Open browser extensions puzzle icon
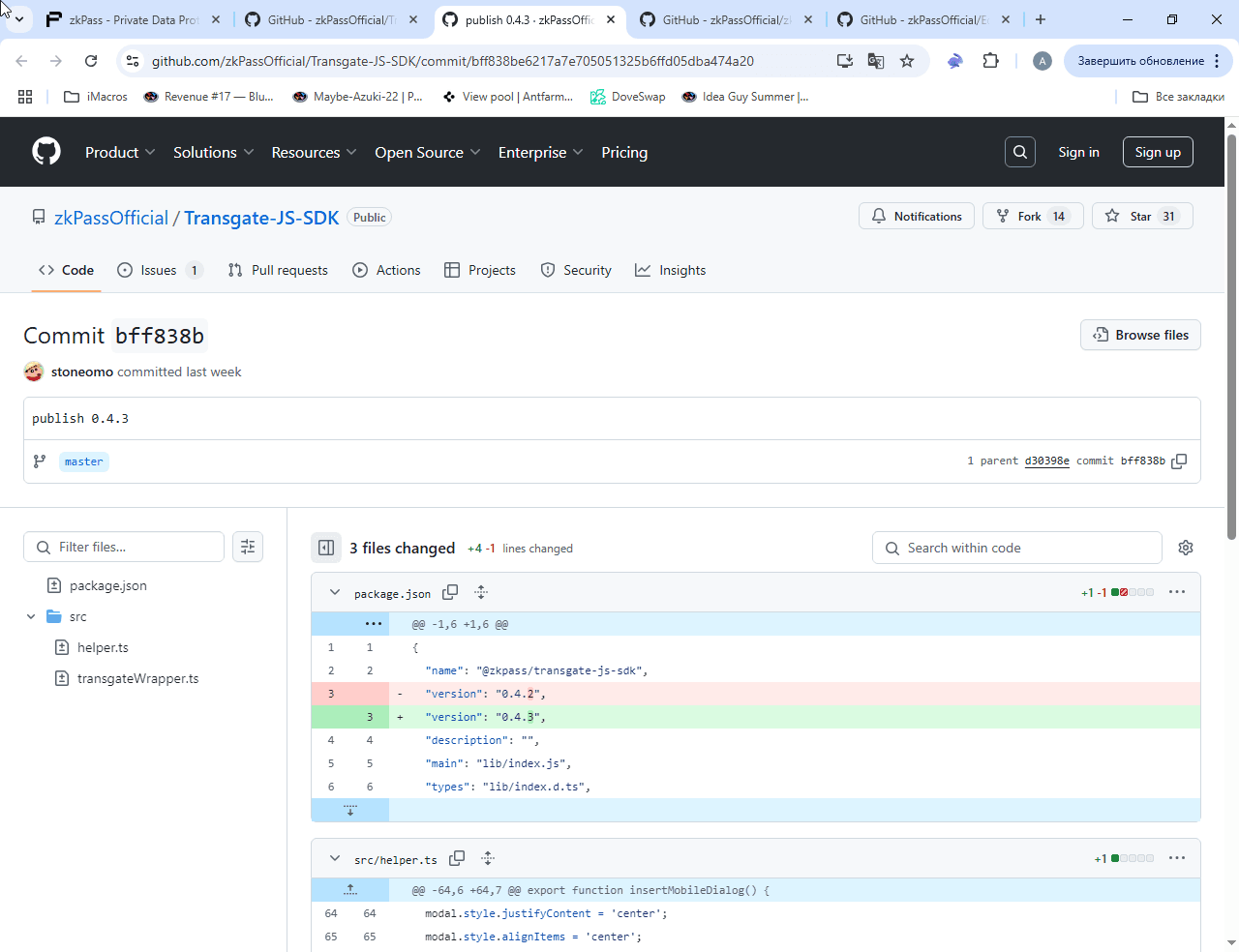Image resolution: width=1239 pixels, height=952 pixels. click(x=990, y=61)
